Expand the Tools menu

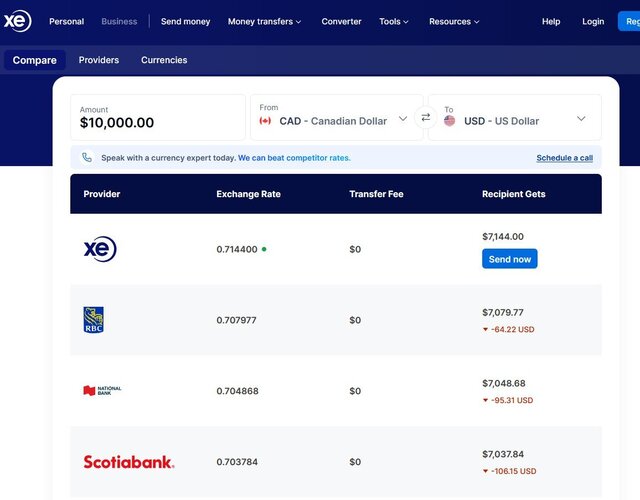click(x=393, y=22)
